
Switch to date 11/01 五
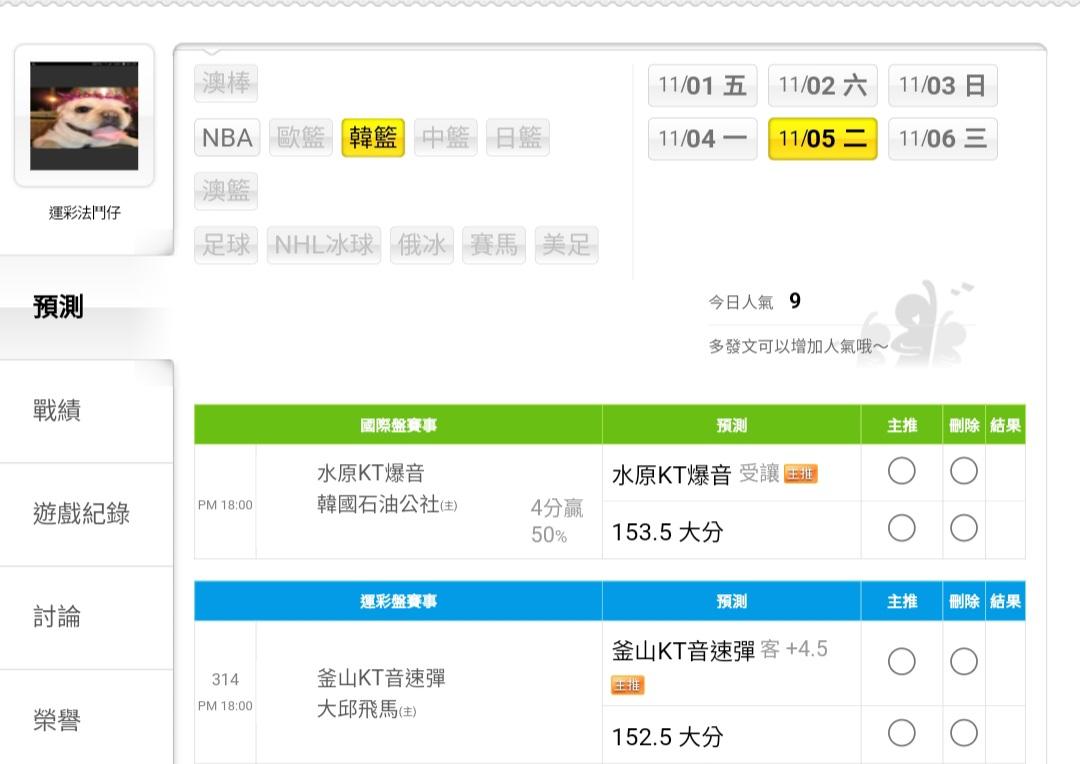pos(702,86)
